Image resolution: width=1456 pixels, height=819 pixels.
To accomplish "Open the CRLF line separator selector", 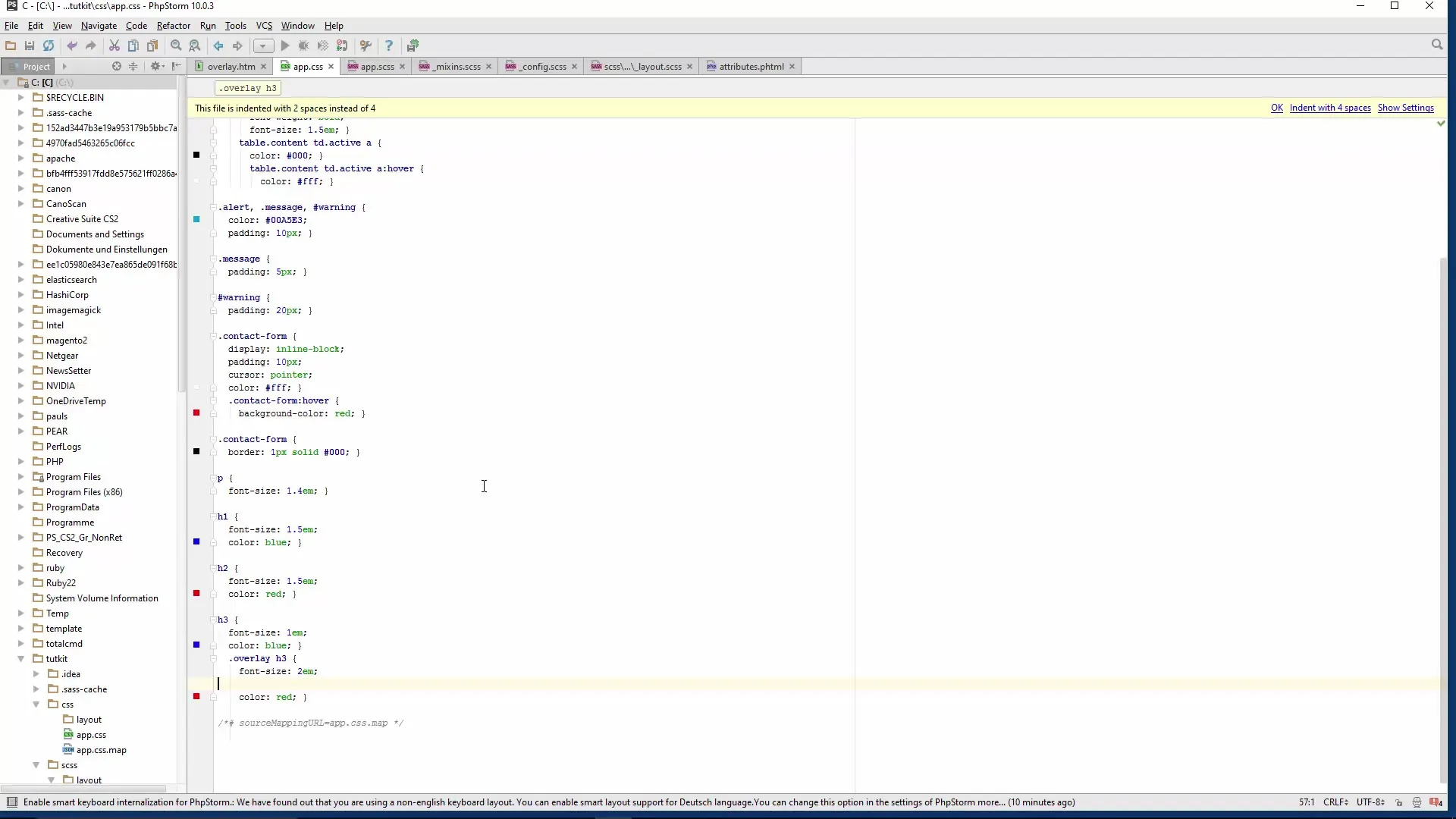I will pos(1335,802).
